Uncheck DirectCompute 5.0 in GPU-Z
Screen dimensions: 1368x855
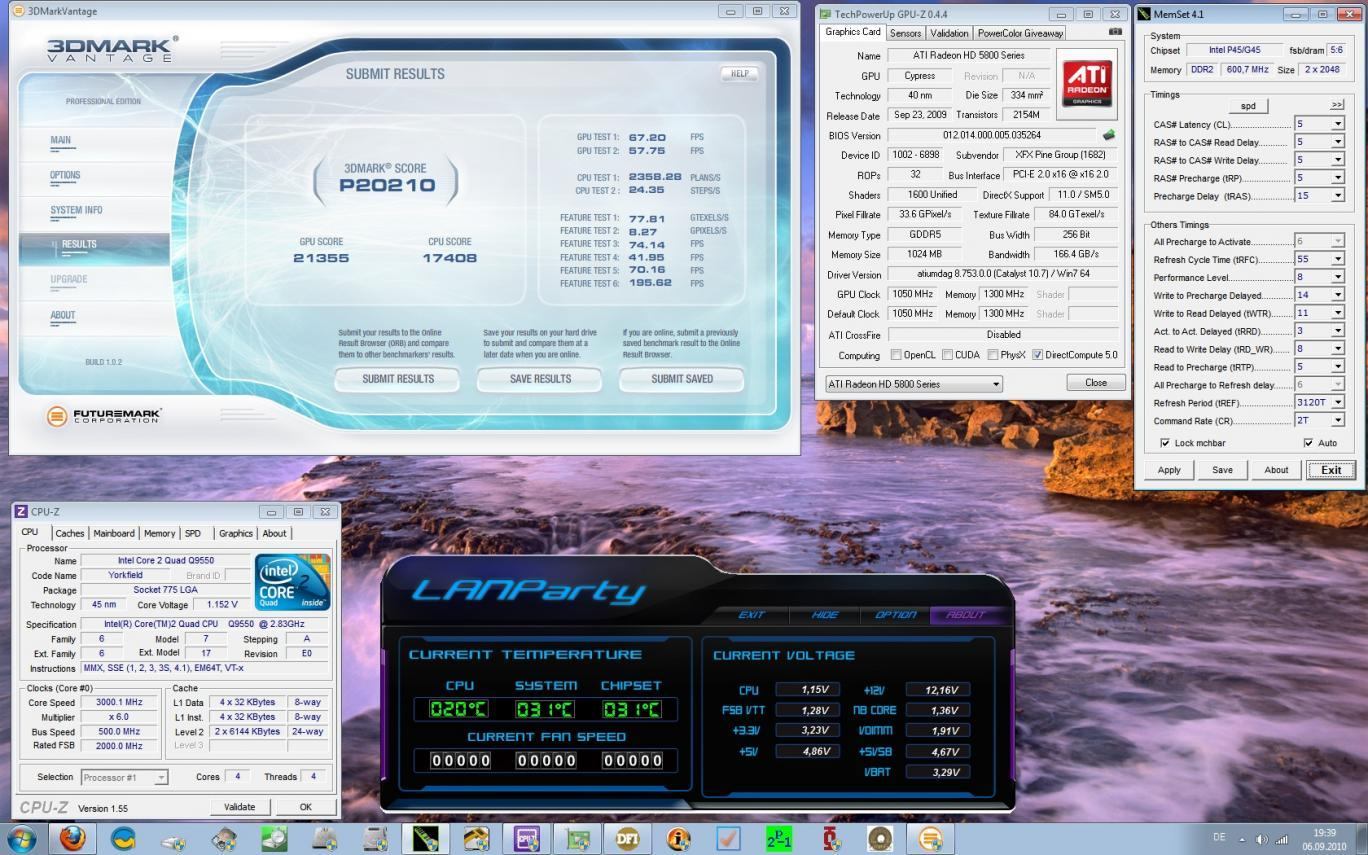pyautogui.click(x=1038, y=355)
